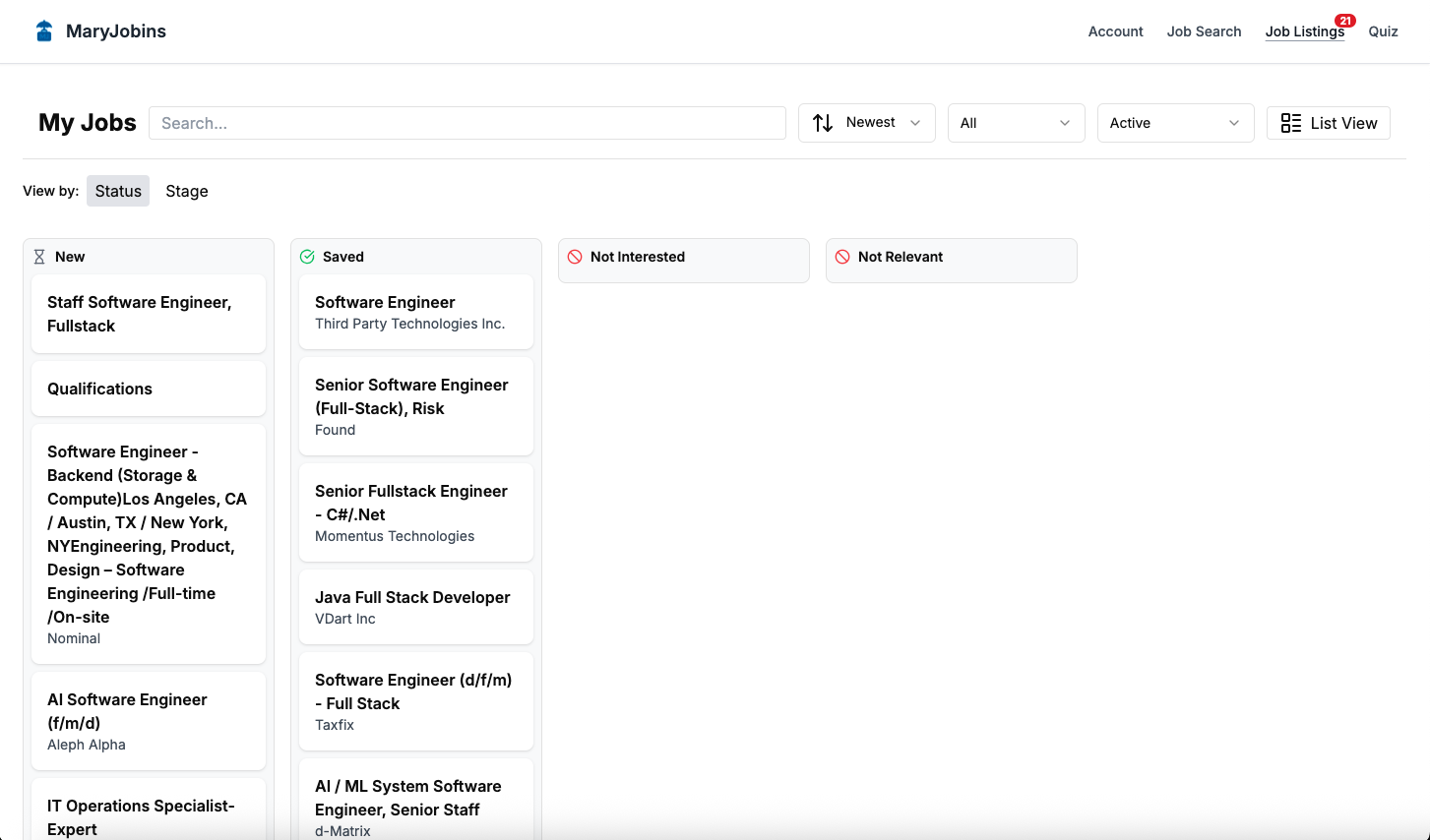Screen dimensions: 1430x840
Task: Click the Saved column header
Action: 343,257
